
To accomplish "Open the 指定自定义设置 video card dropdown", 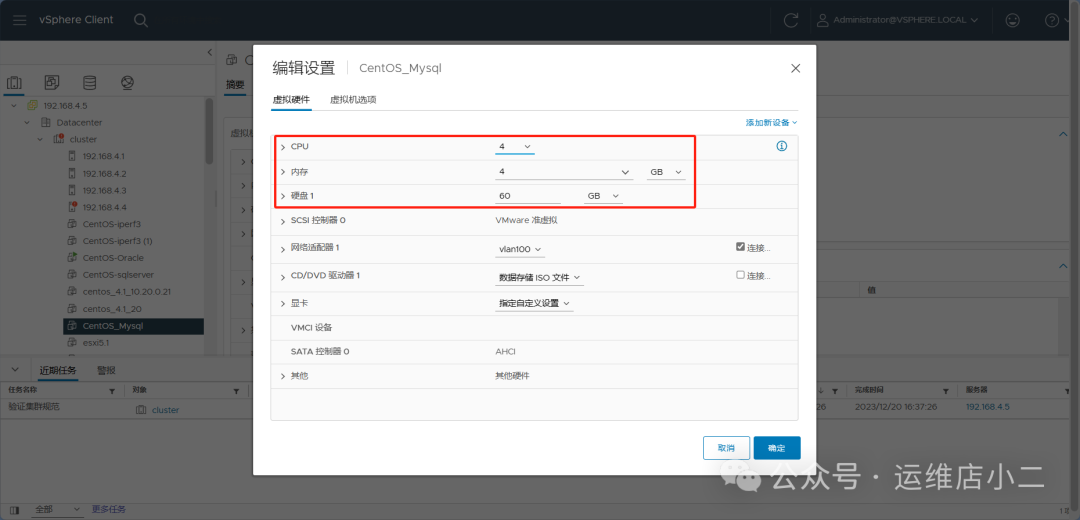I will pos(534,304).
